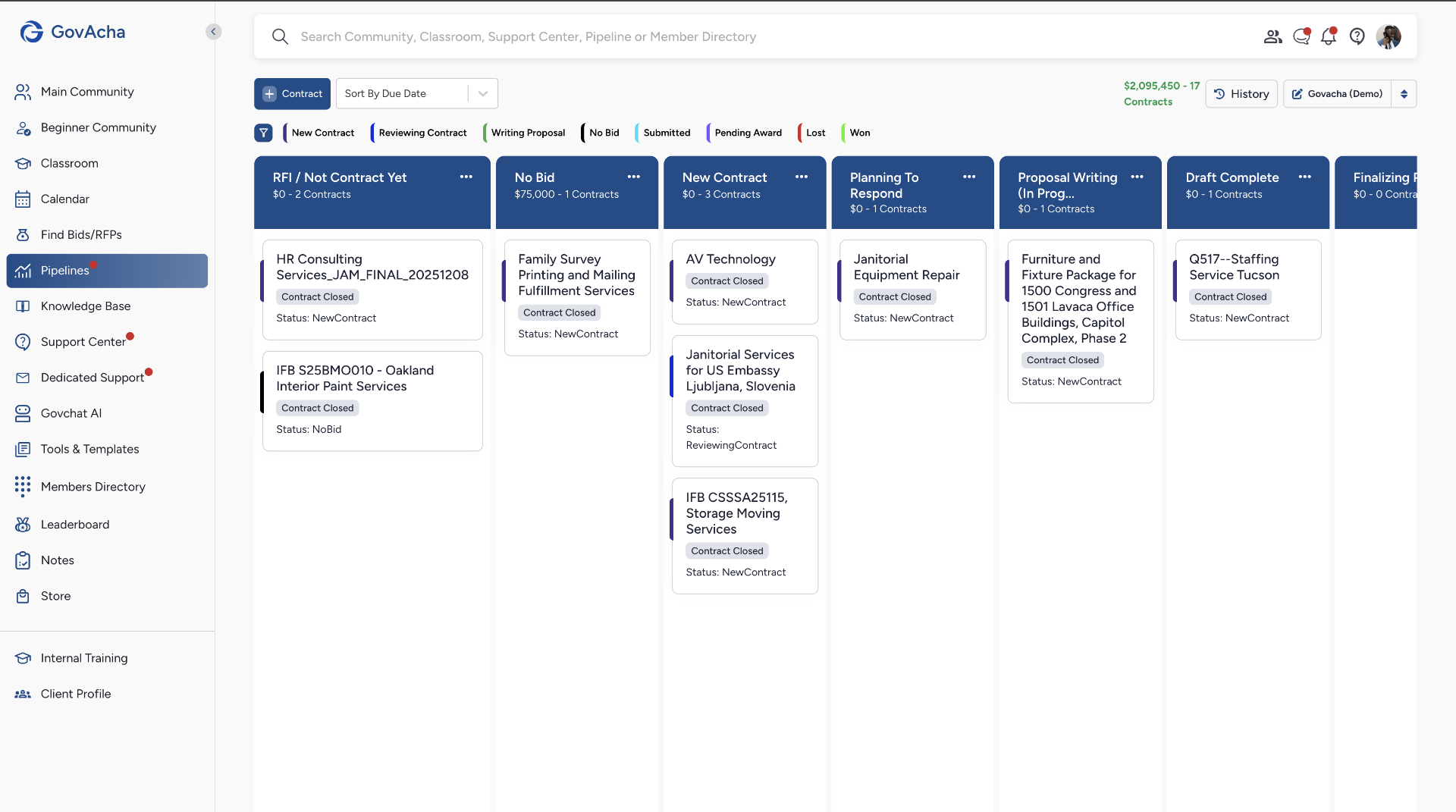Viewport: 1456px width, 812px height.
Task: Open options menu for Planning To Respond column
Action: (969, 177)
